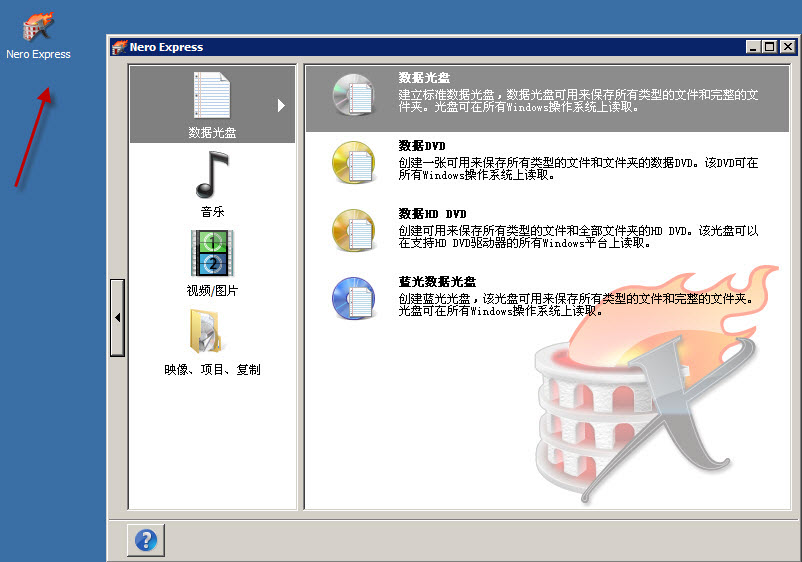This screenshot has height=562, width=802.
Task: Click the Nero Express title bar icon
Action: [x=119, y=47]
